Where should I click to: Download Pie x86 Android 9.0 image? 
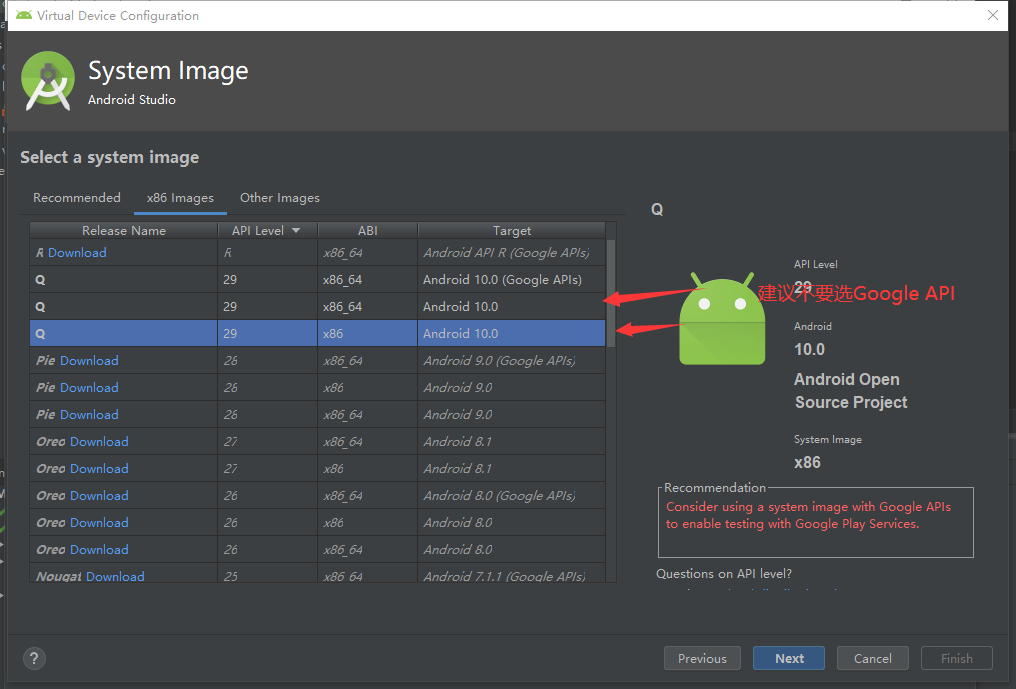pyautogui.click(x=89, y=388)
